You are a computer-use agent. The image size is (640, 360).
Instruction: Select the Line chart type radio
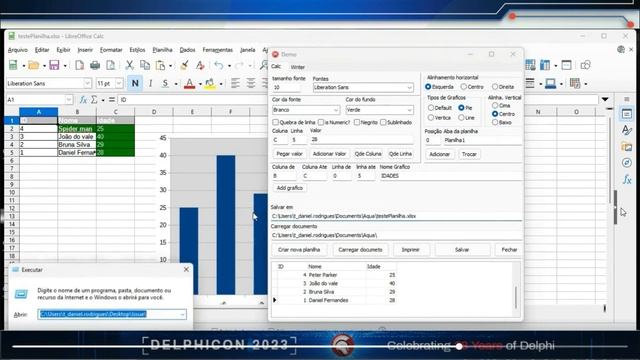461,118
